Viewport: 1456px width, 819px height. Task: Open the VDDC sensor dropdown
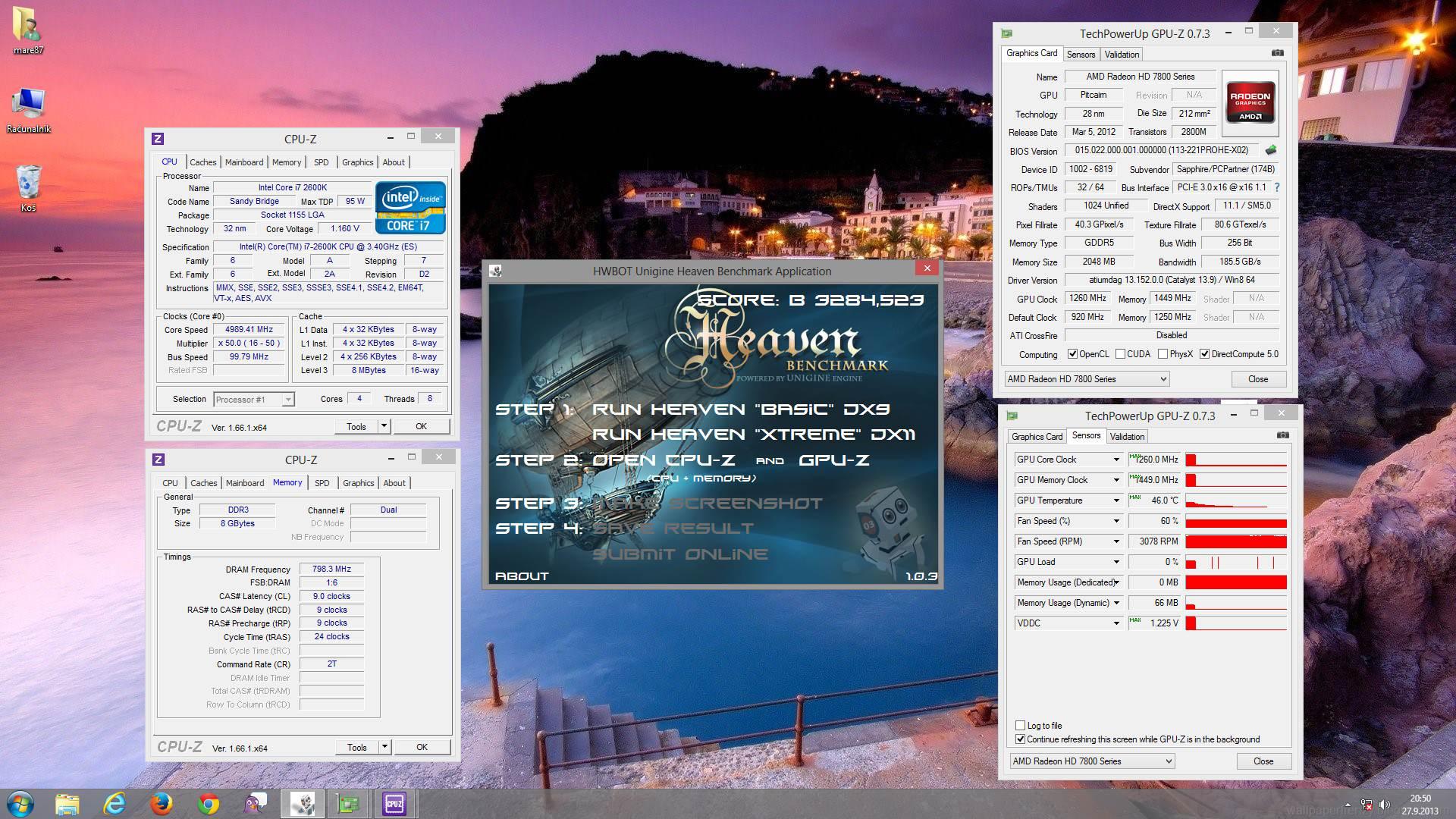pyautogui.click(x=1116, y=623)
